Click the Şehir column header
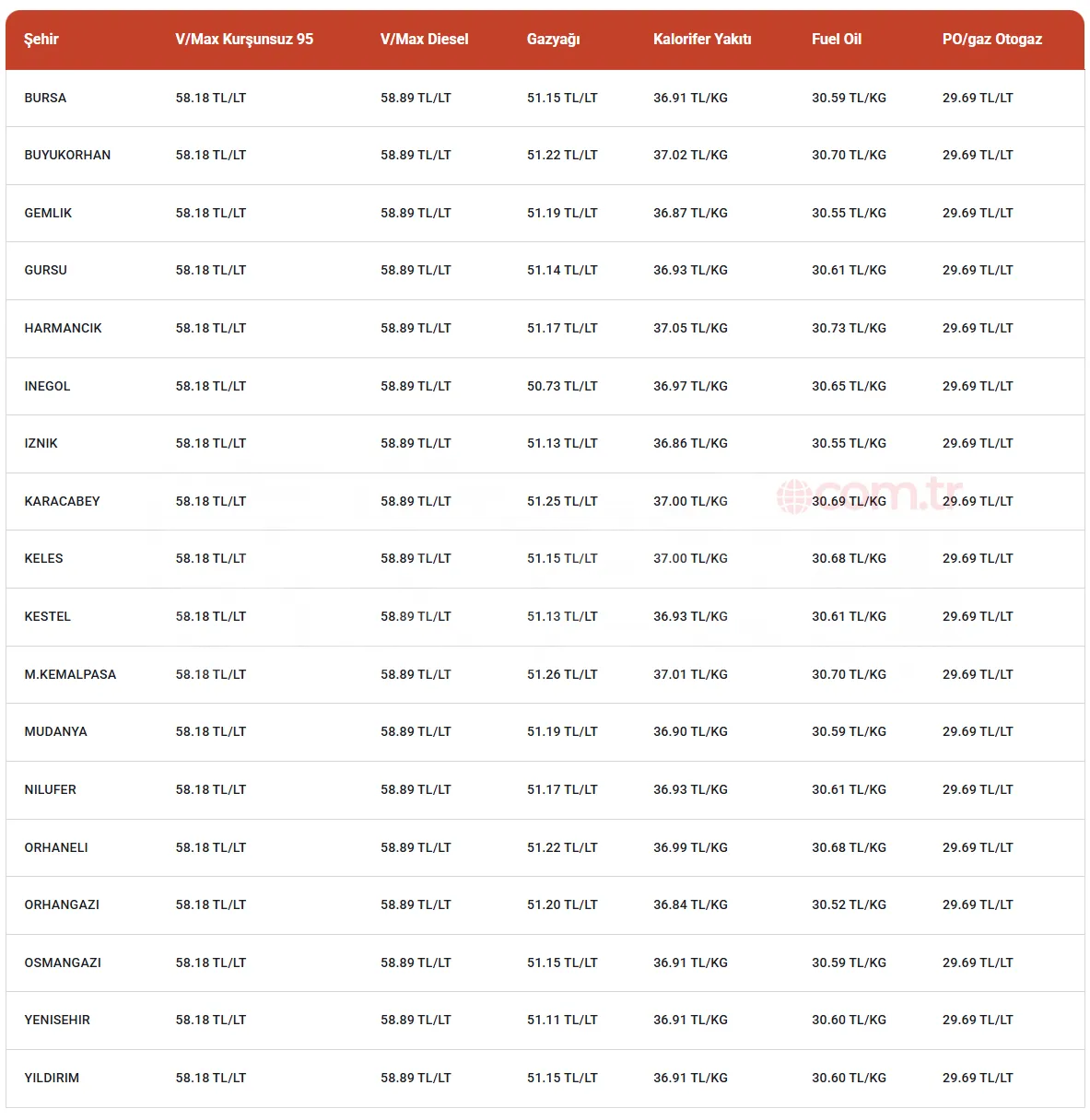Viewport: 1090px width, 1120px height. click(x=41, y=40)
